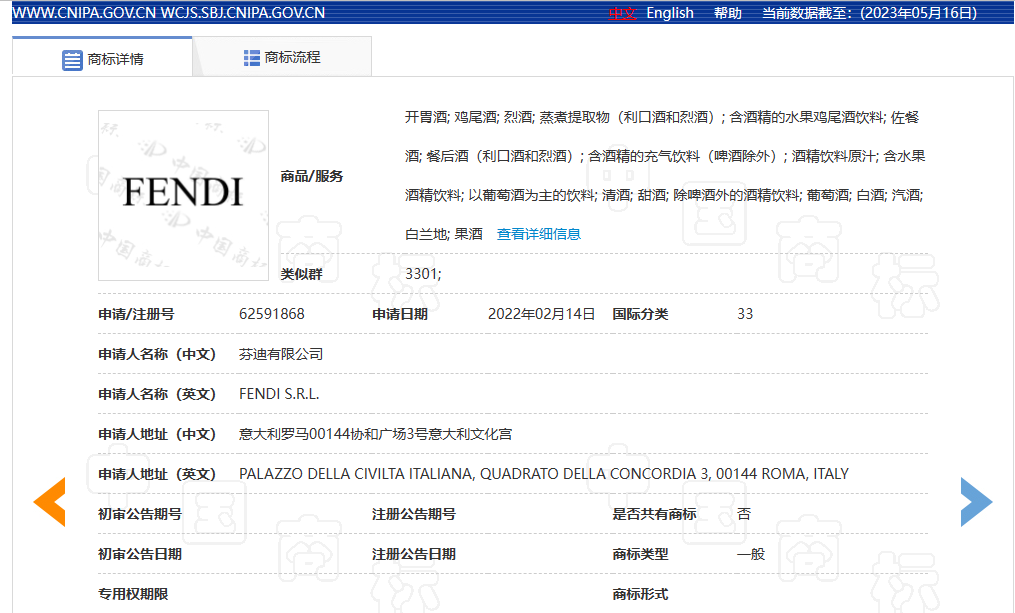Click the 国际分类 label
This screenshot has height=613, width=1015.
pos(640,314)
